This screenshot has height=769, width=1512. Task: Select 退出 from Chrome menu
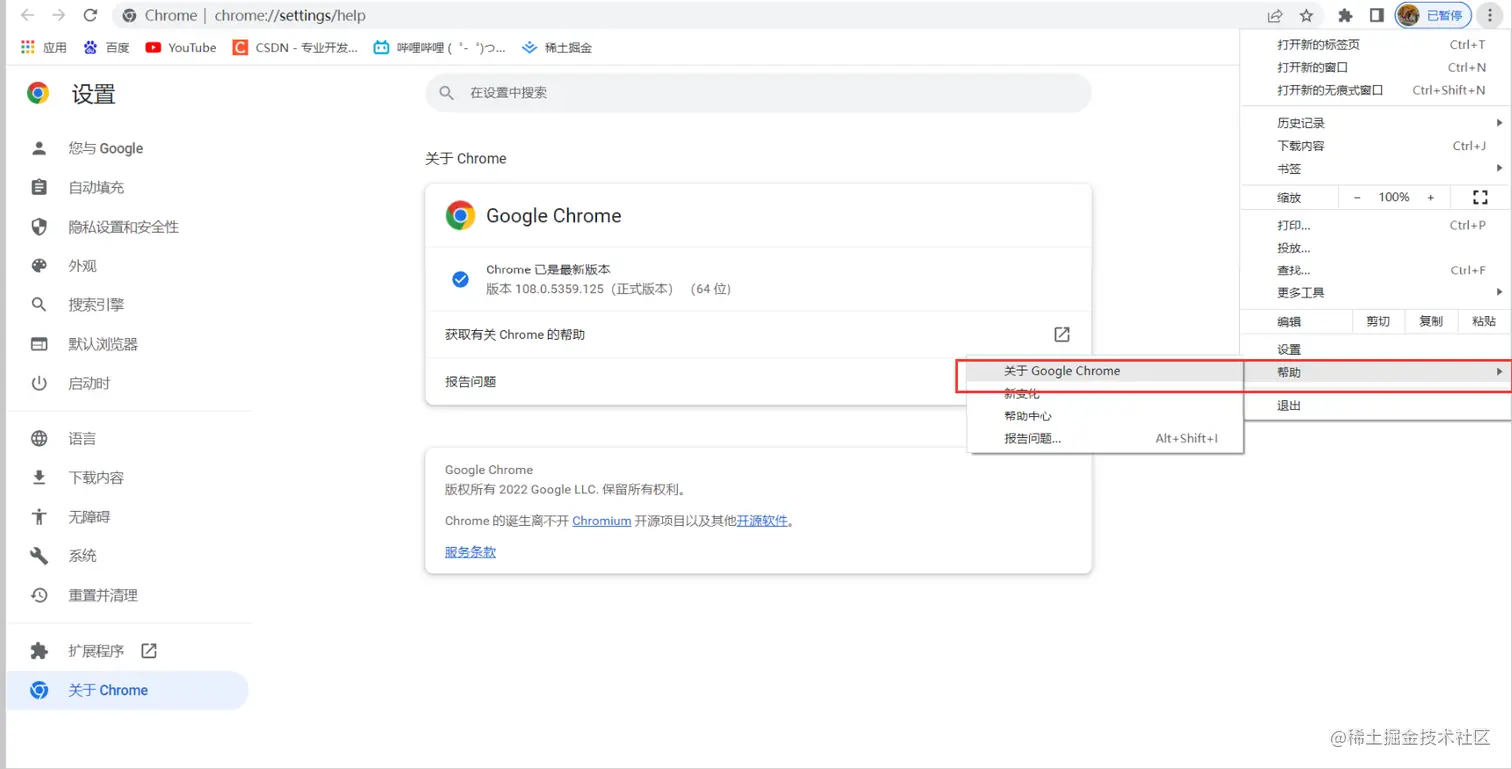pos(1375,406)
